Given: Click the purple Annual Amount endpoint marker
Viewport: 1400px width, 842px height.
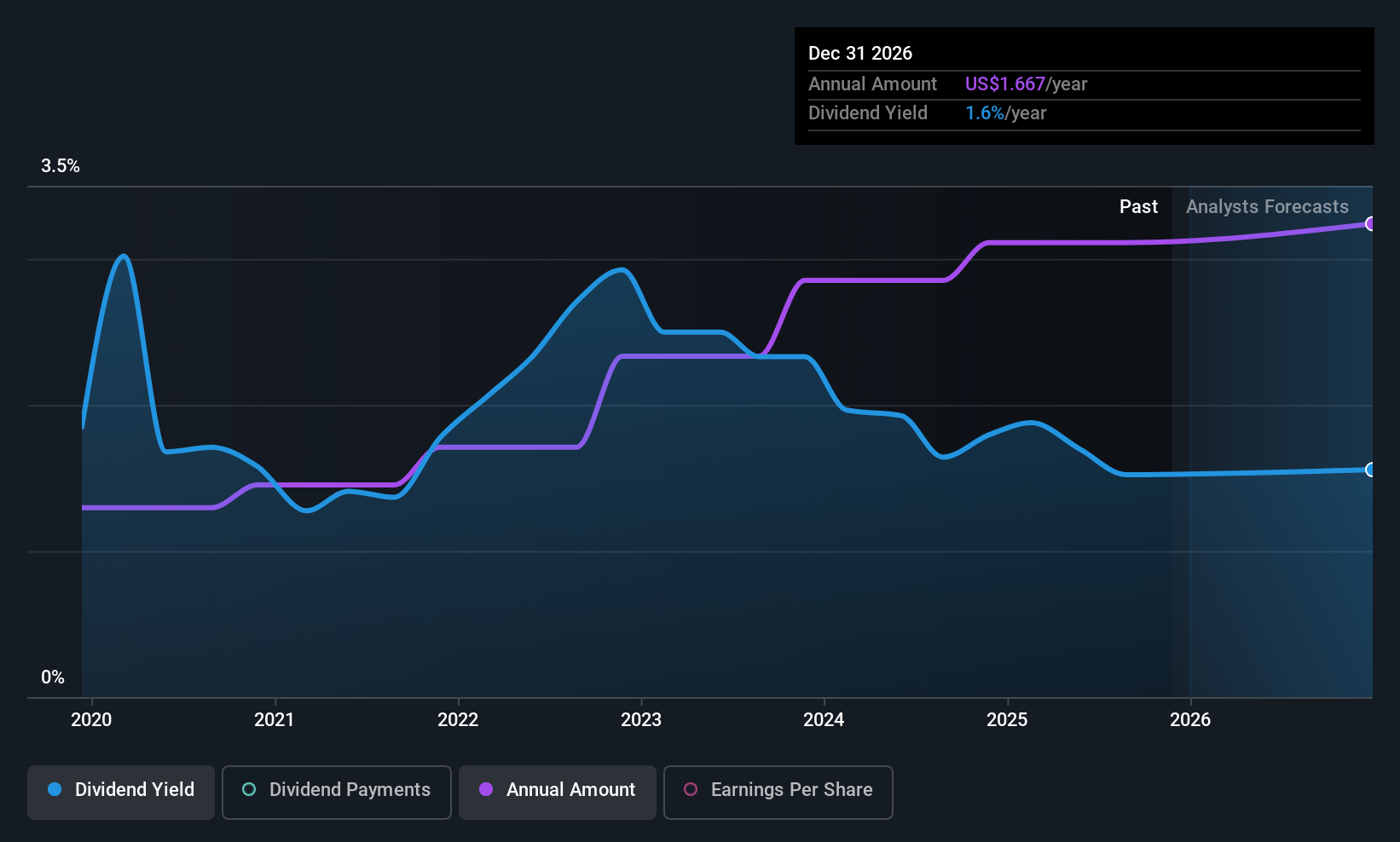Looking at the screenshot, I should pyautogui.click(x=1370, y=224).
